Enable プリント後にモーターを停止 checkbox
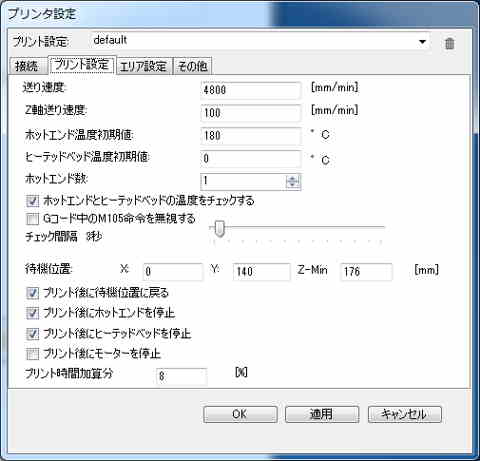 tap(33, 354)
